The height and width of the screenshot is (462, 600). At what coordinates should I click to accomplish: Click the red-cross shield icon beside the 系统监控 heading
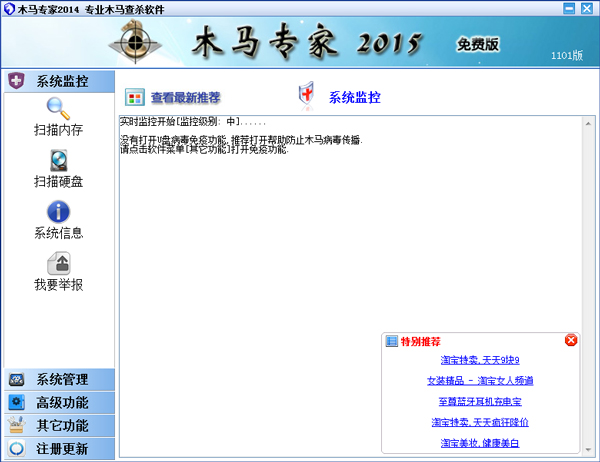(x=307, y=96)
